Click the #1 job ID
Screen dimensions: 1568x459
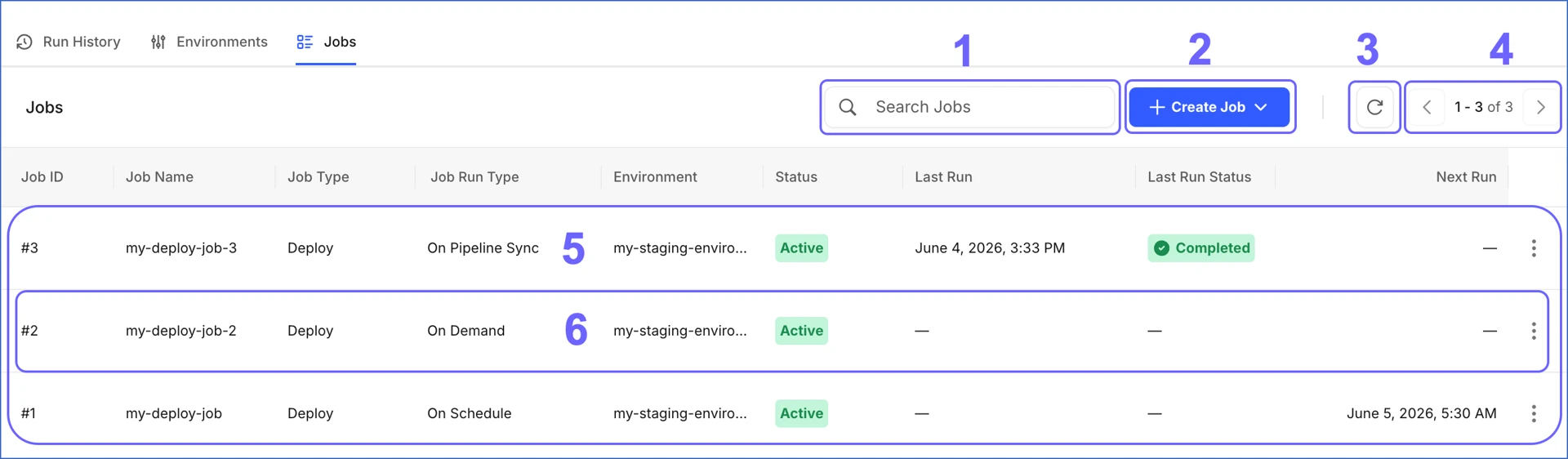[29, 413]
